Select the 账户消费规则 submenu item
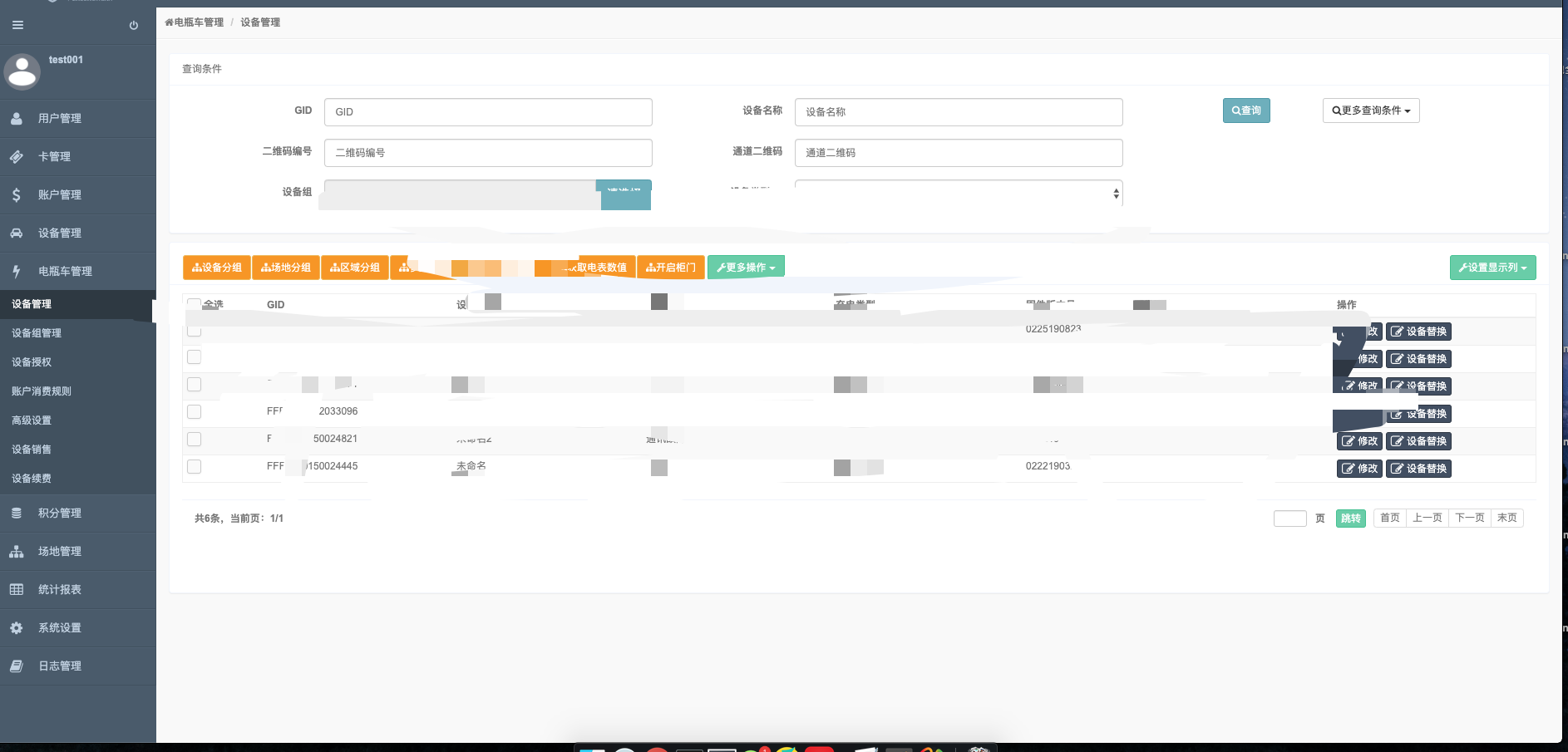Screen dimensions: 1568x752 78,391
